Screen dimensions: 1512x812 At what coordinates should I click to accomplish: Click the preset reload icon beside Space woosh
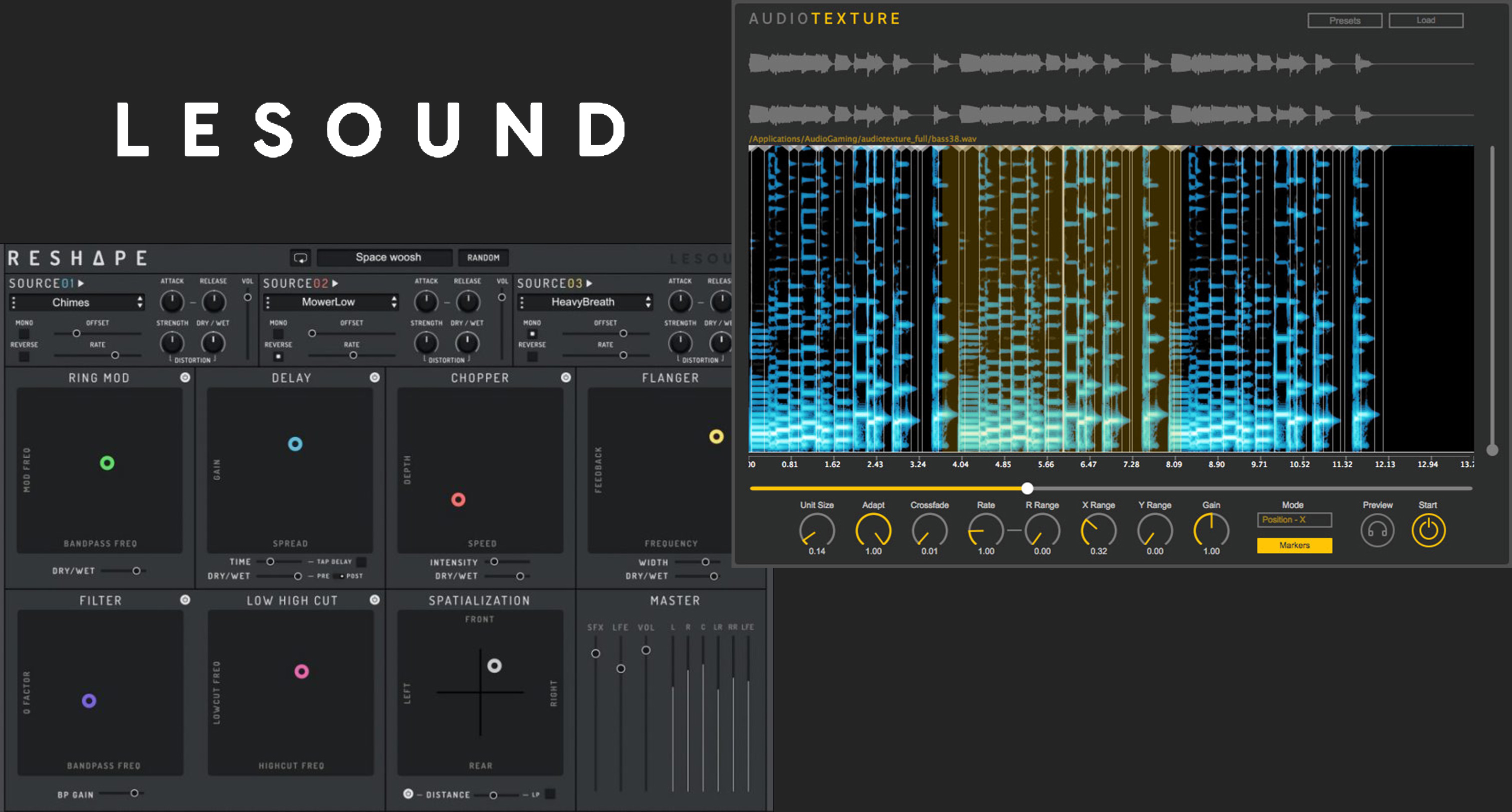(300, 258)
